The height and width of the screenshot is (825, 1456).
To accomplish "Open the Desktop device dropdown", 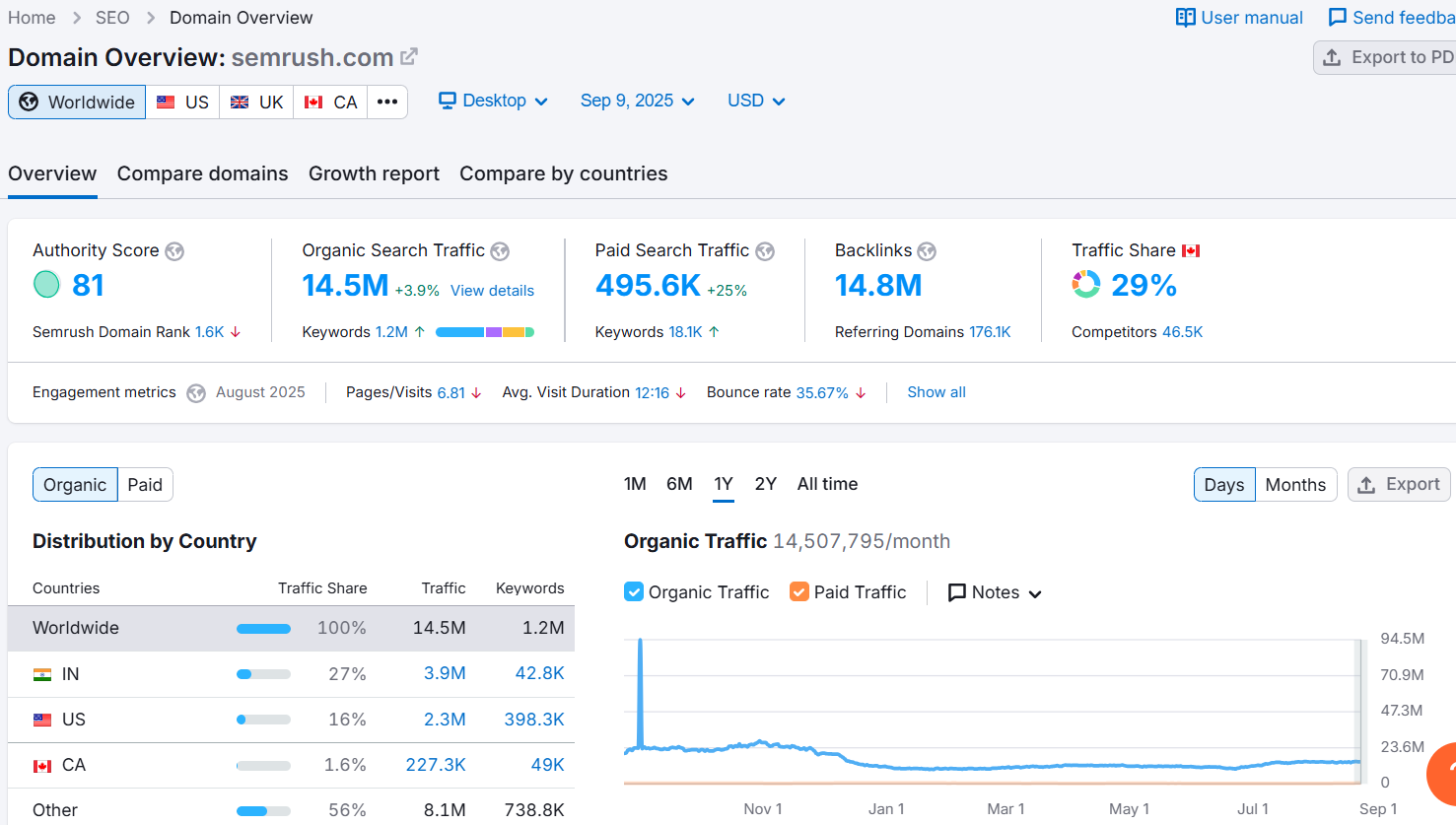I will coord(493,101).
